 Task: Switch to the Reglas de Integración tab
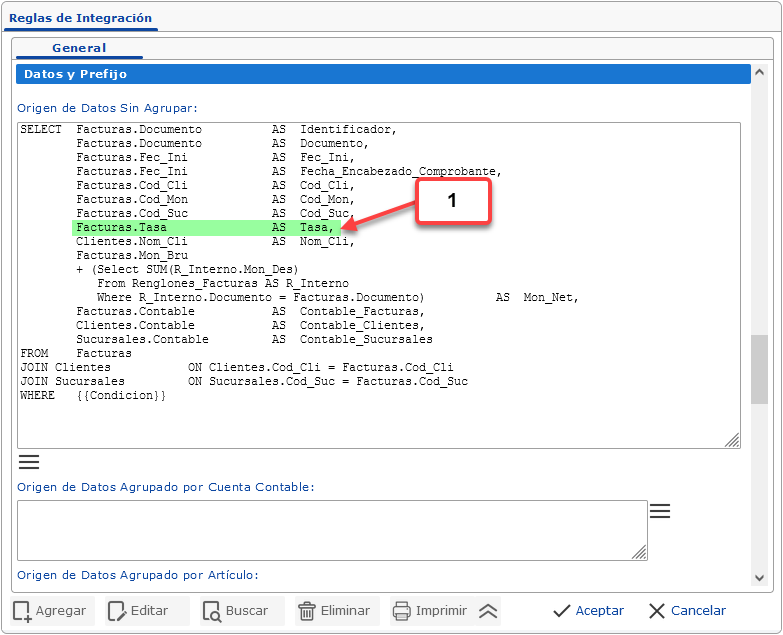[80, 18]
